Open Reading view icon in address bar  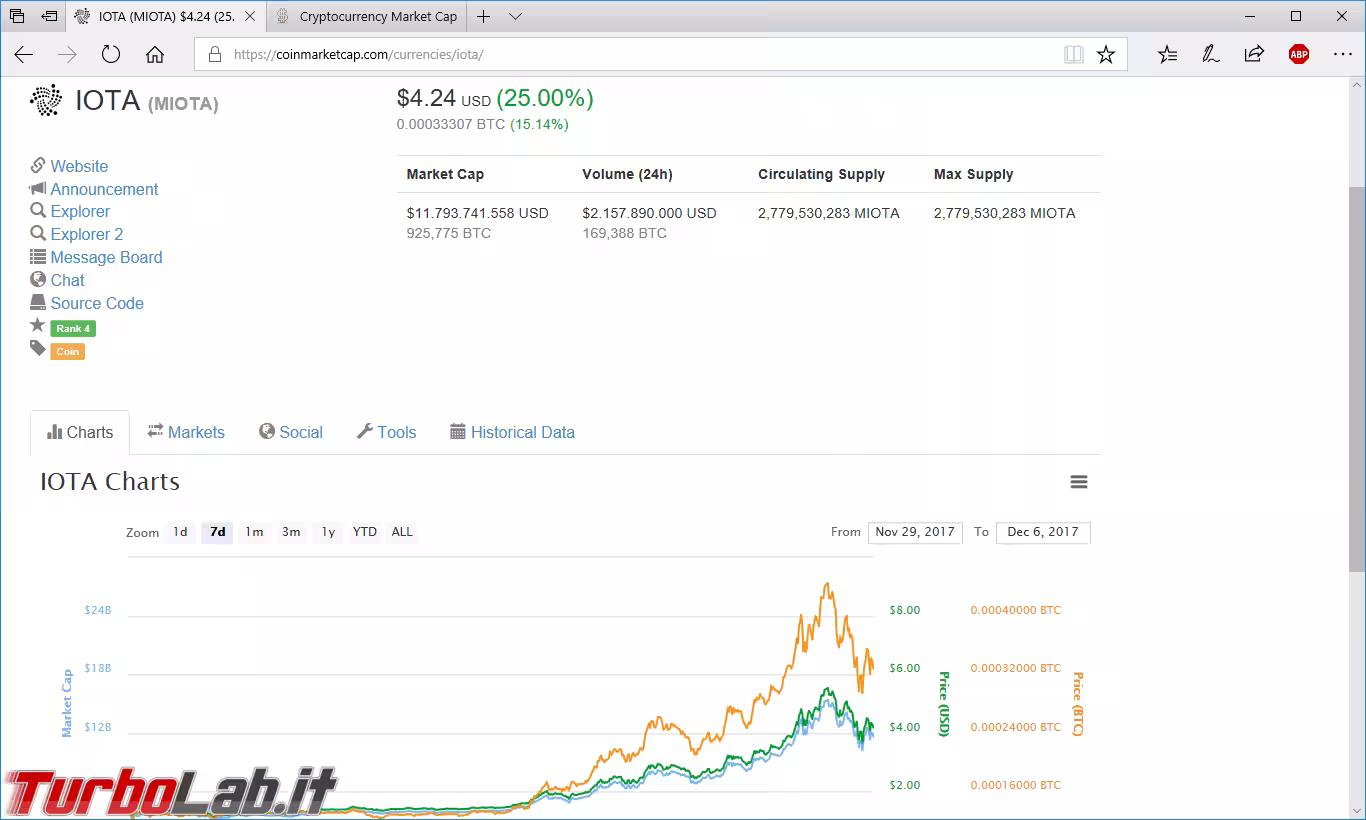pyautogui.click(x=1073, y=55)
